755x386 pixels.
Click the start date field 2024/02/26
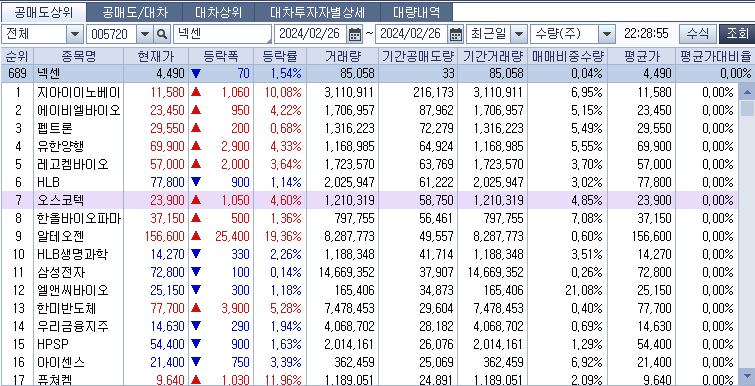coord(311,34)
